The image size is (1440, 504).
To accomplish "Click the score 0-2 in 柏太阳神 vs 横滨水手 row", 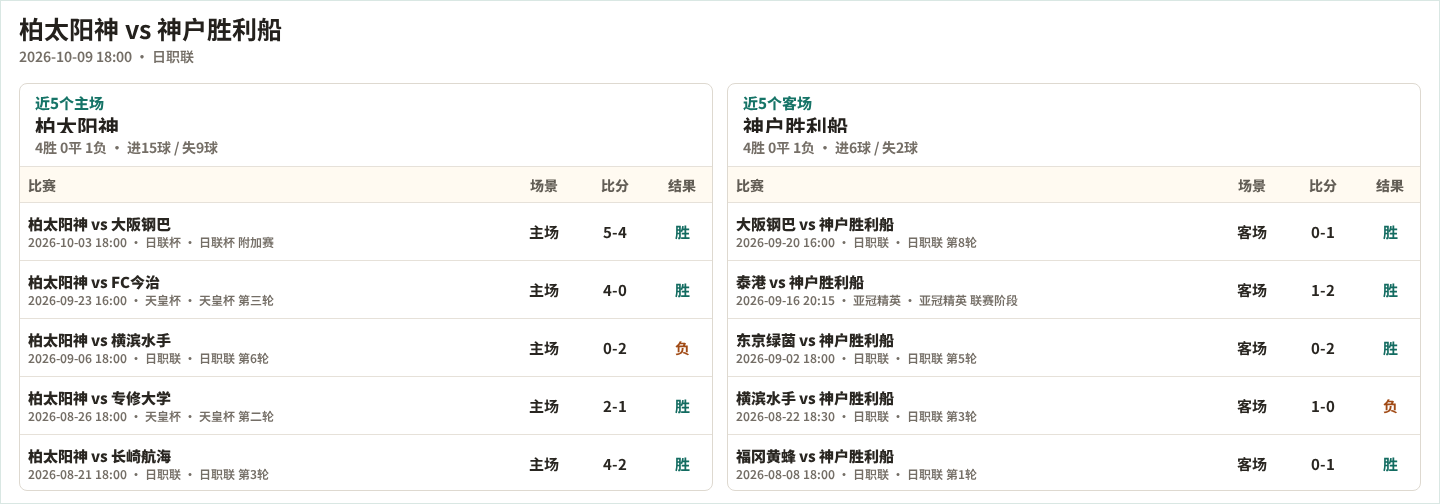I will point(615,348).
